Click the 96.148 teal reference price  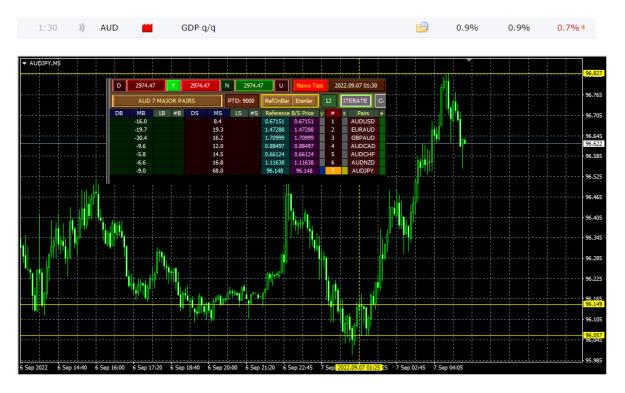[x=275, y=171]
